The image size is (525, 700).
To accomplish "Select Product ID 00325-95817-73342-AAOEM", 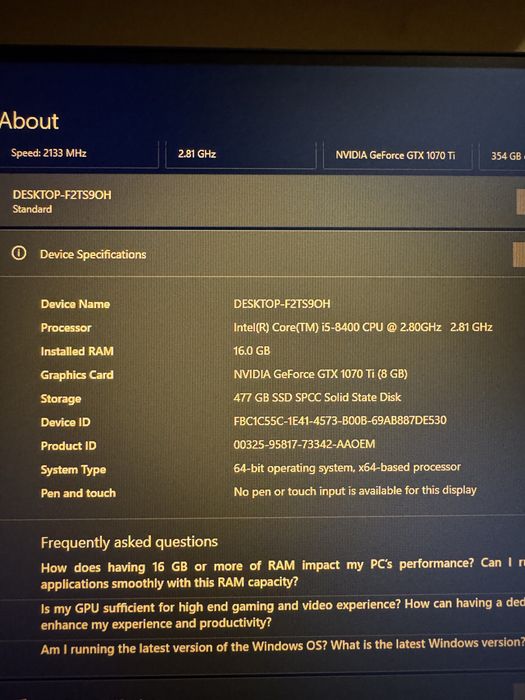I will [x=304, y=445].
